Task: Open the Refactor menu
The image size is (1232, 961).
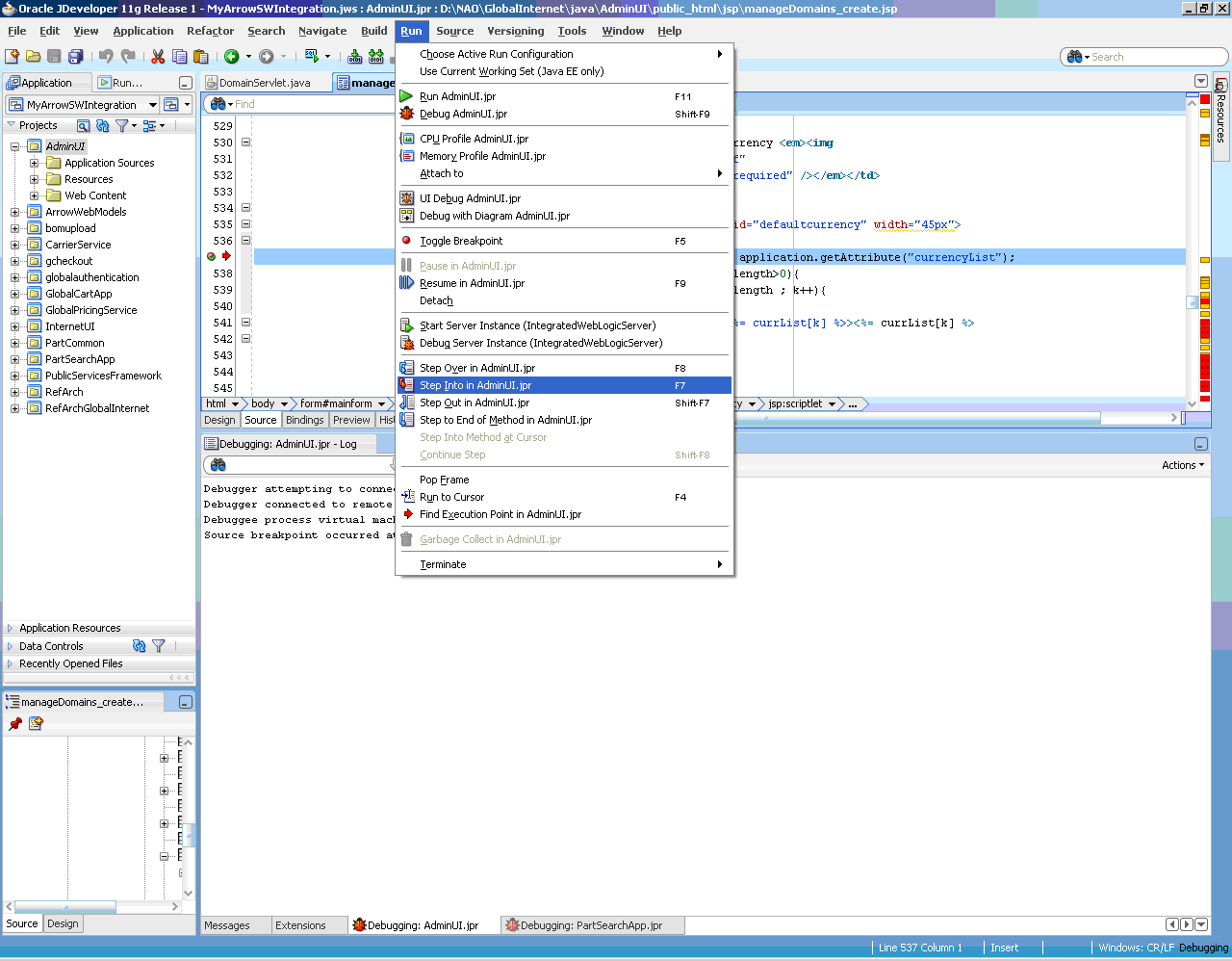Action: [210, 31]
